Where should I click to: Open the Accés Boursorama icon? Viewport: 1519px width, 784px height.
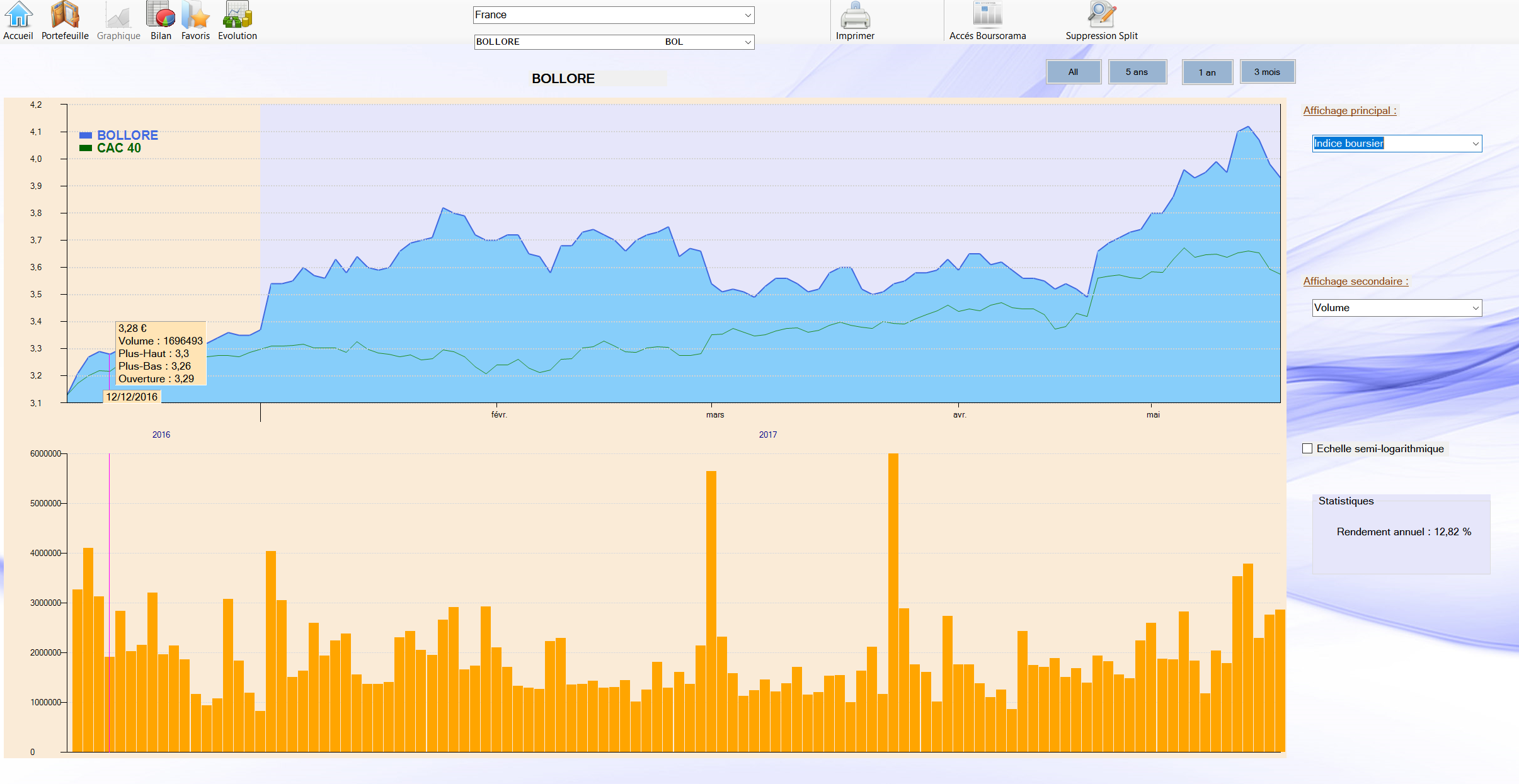[987, 14]
